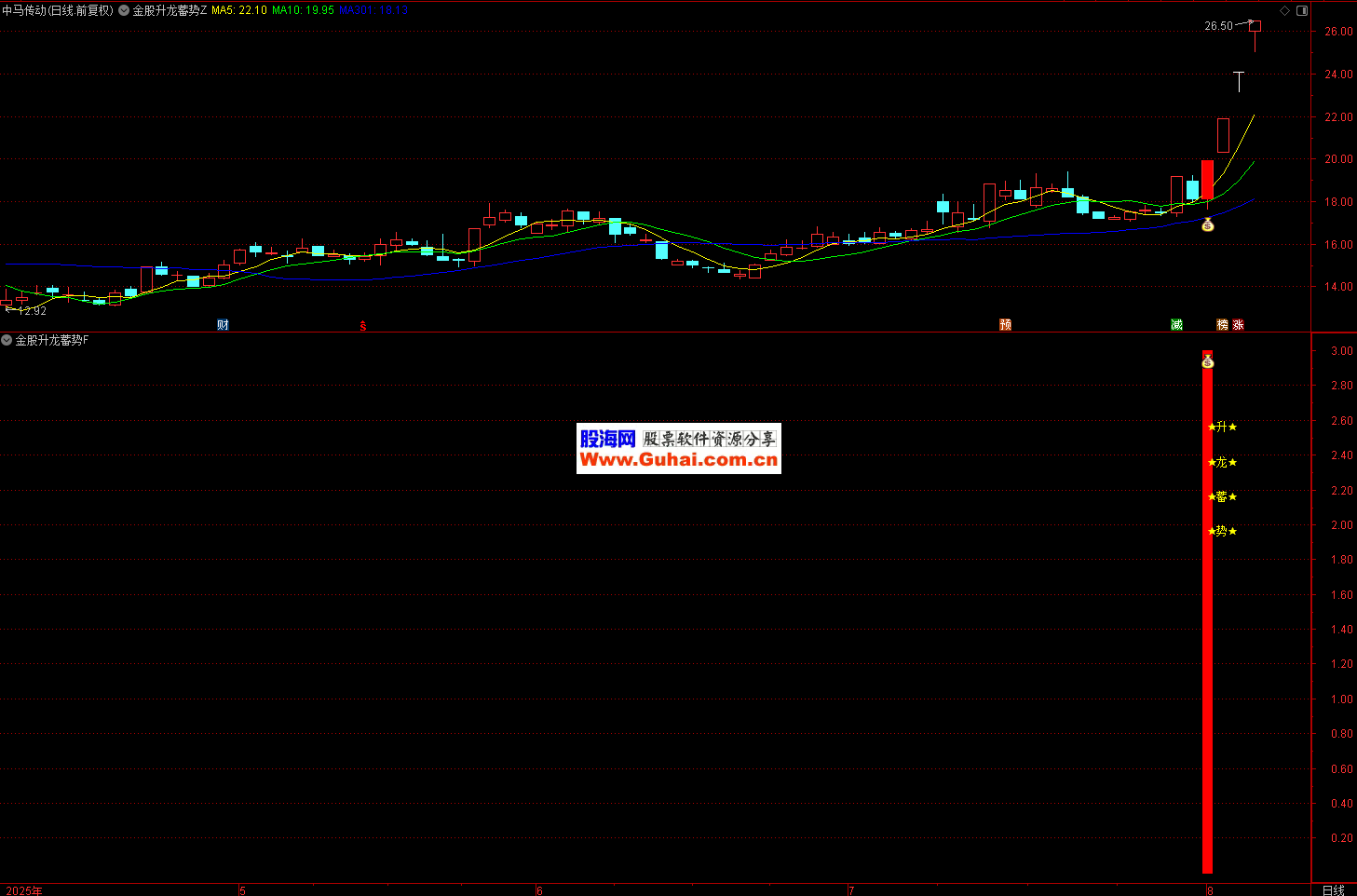Click the 12.92 low price label
Viewport: 1357px width, 896px height.
click(32, 310)
